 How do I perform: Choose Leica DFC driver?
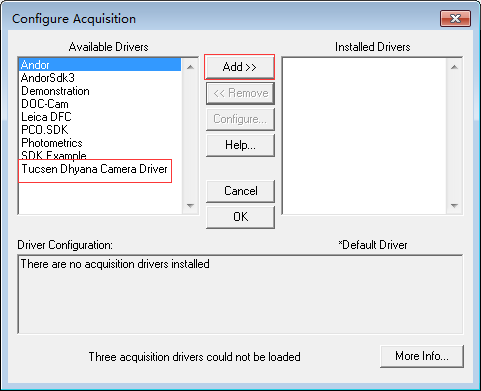coord(100,117)
